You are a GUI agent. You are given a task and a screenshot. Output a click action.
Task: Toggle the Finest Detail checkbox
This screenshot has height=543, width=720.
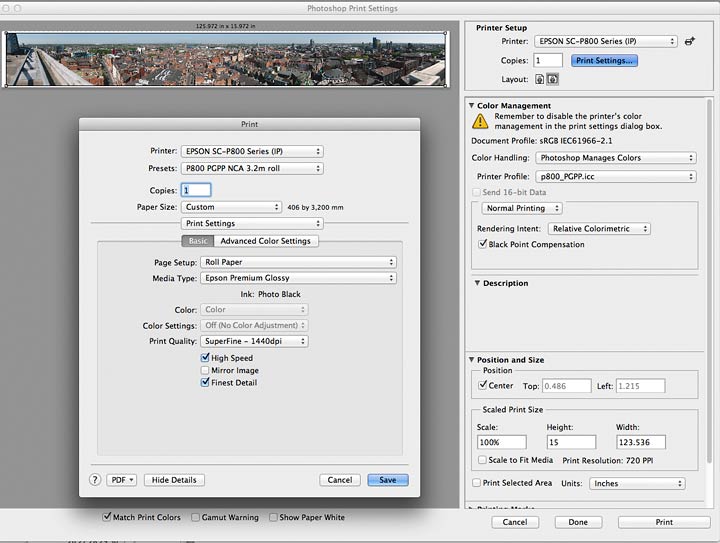tap(205, 382)
